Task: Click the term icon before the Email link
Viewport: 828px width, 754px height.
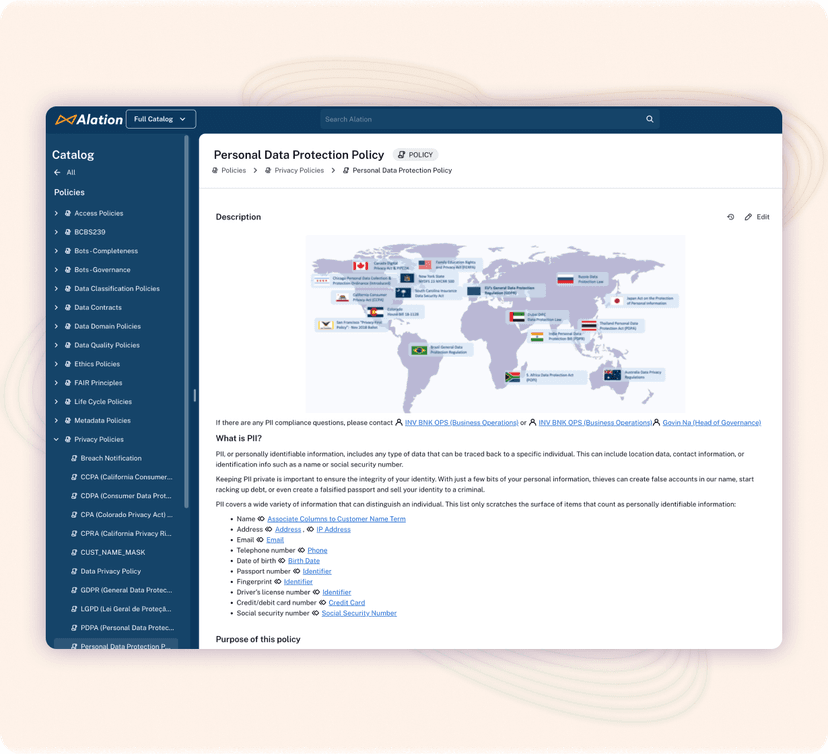Action: [x=259, y=540]
